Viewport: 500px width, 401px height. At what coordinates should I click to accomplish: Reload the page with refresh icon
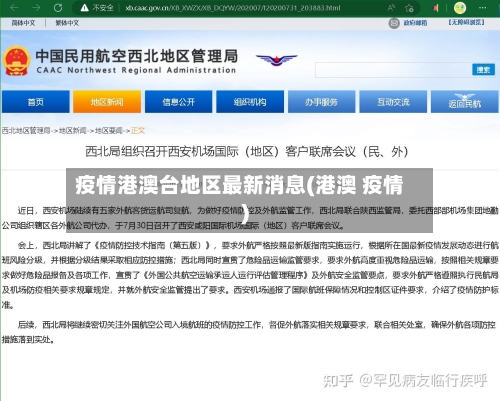(58, 7)
